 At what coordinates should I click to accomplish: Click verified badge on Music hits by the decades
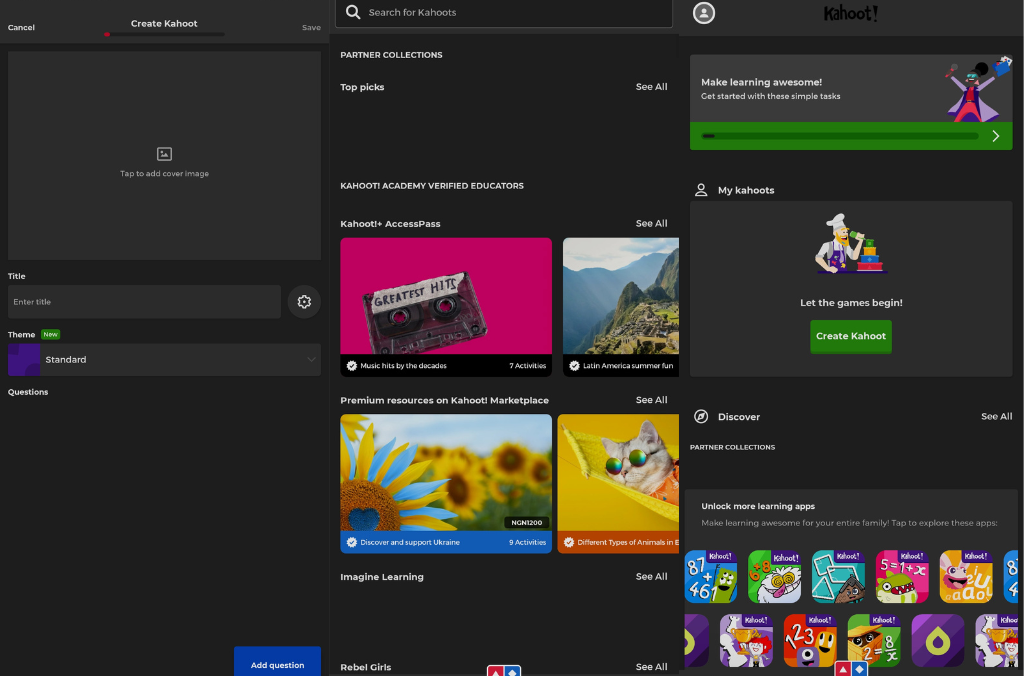(x=351, y=366)
